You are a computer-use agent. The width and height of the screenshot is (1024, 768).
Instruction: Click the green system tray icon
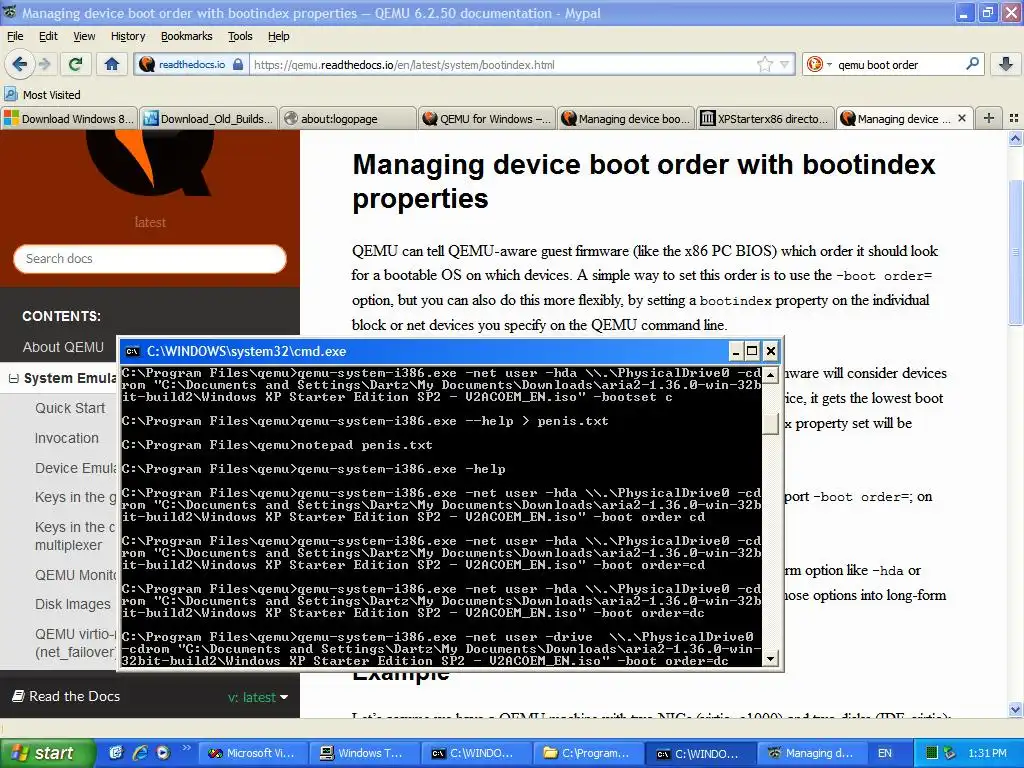tap(932, 753)
